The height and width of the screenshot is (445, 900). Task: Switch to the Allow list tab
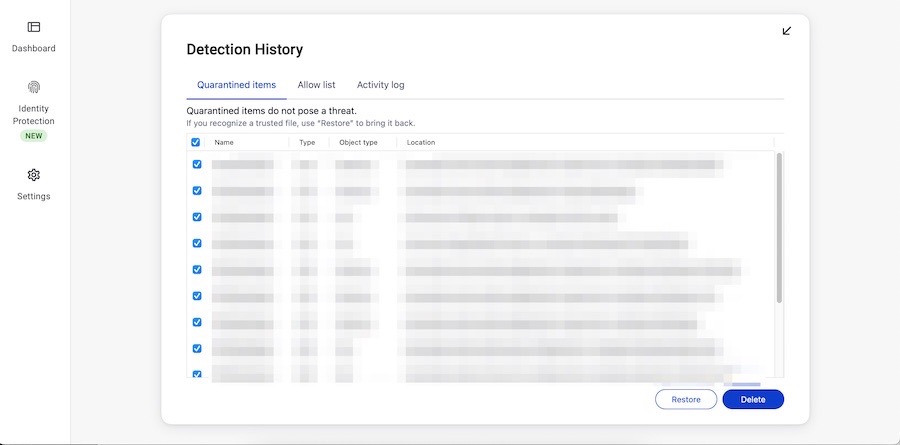316,85
